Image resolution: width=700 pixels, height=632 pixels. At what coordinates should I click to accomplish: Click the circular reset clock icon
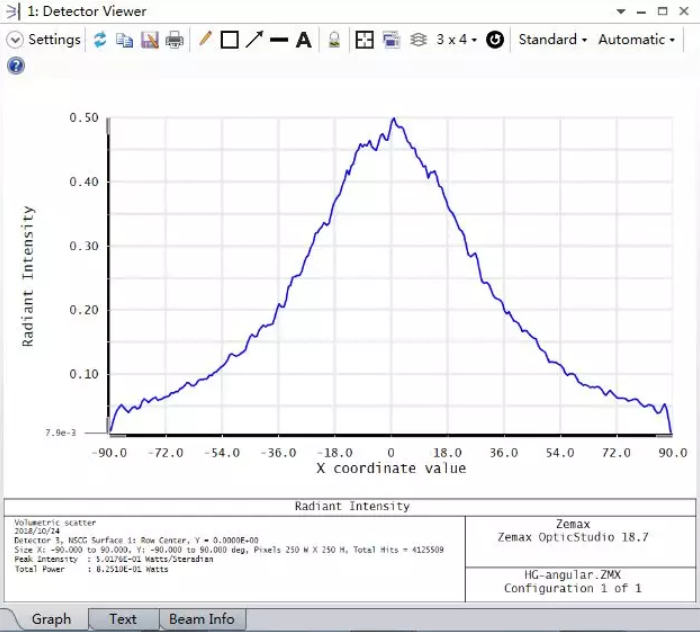495,40
